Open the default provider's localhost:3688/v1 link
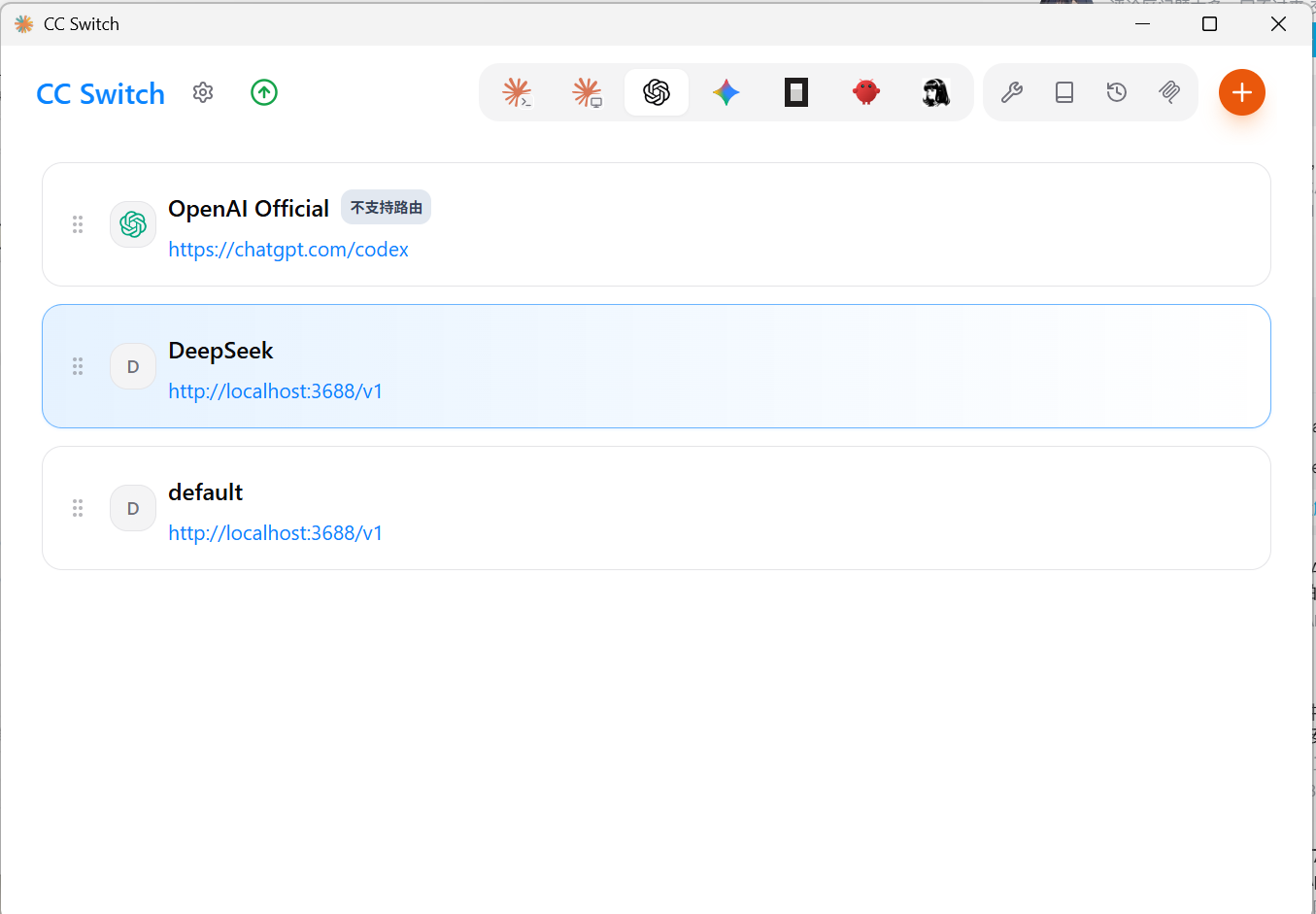Viewport: 1316px width, 914px height. 276,533
